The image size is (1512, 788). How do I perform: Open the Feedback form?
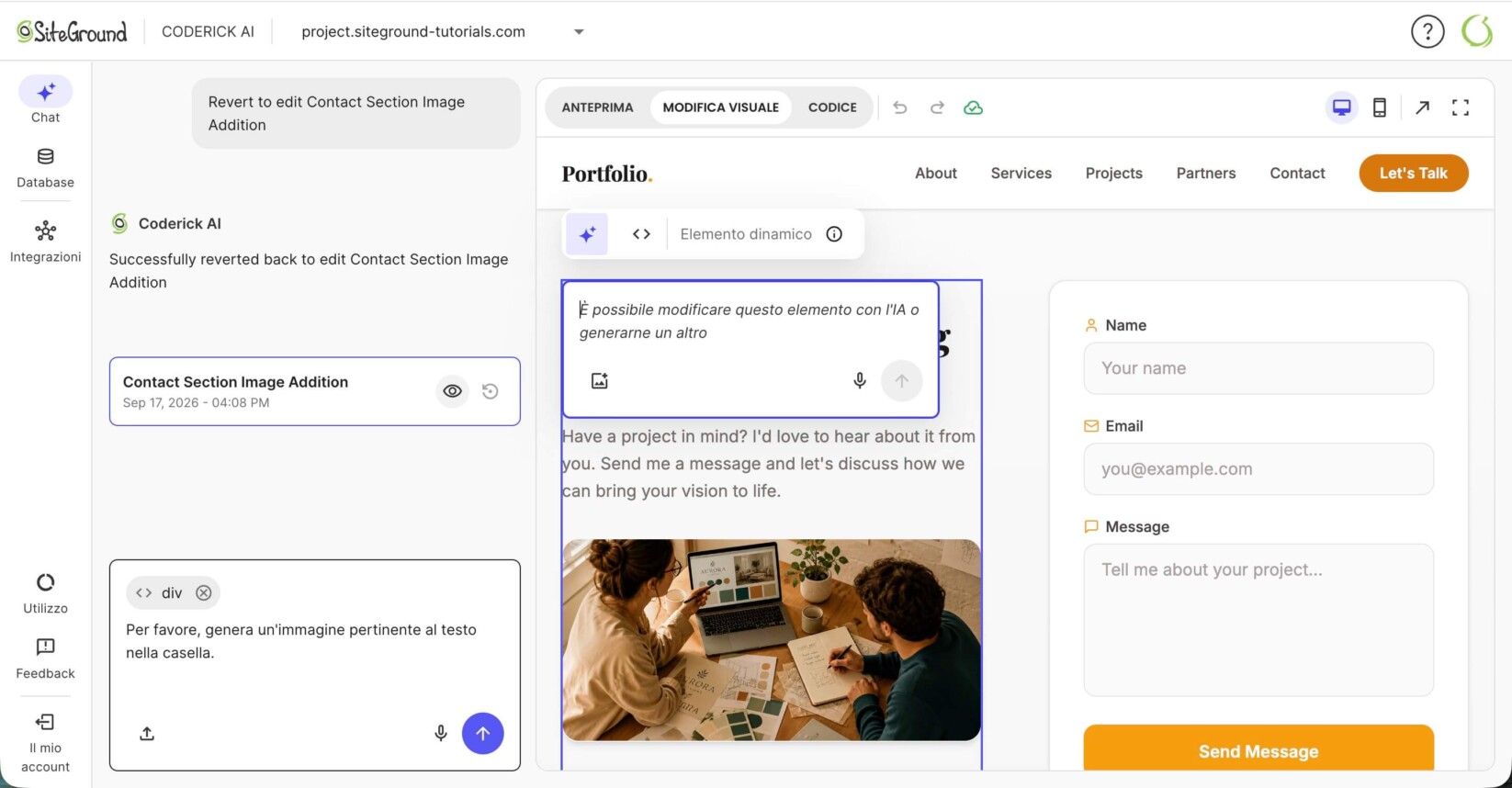coord(45,659)
